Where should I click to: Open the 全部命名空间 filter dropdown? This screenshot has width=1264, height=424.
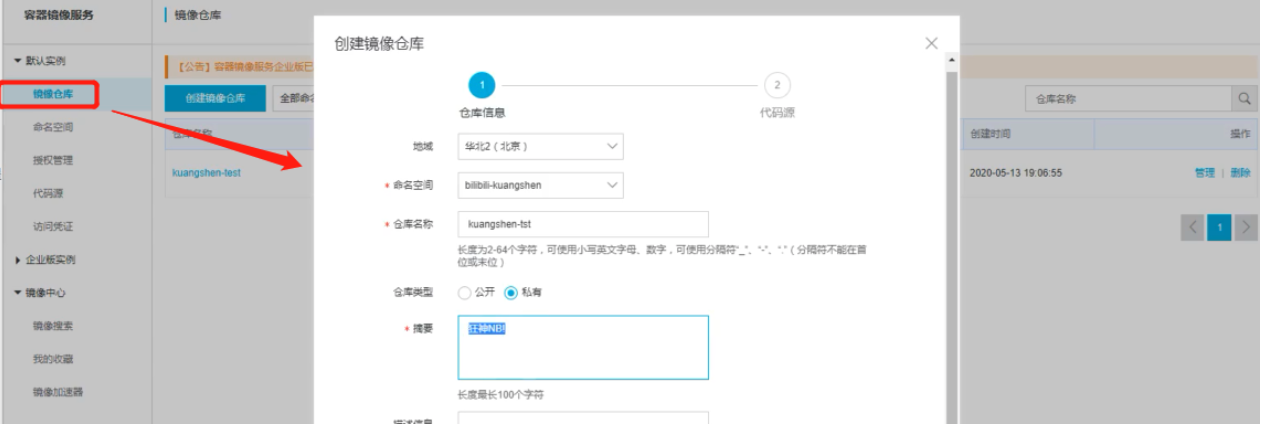[295, 98]
